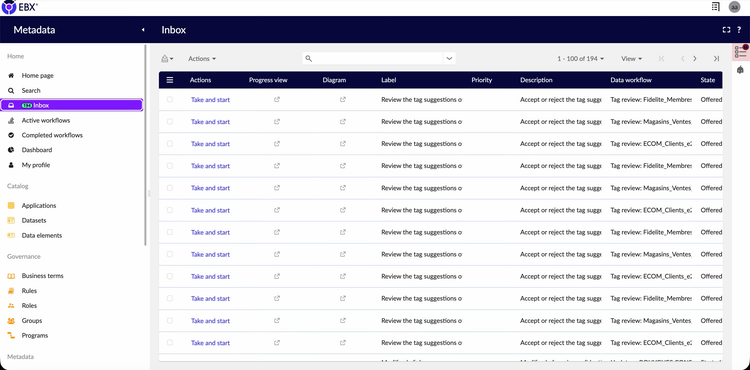Open Data elements in Catalog
The height and width of the screenshot is (370, 750).
tap(42, 235)
